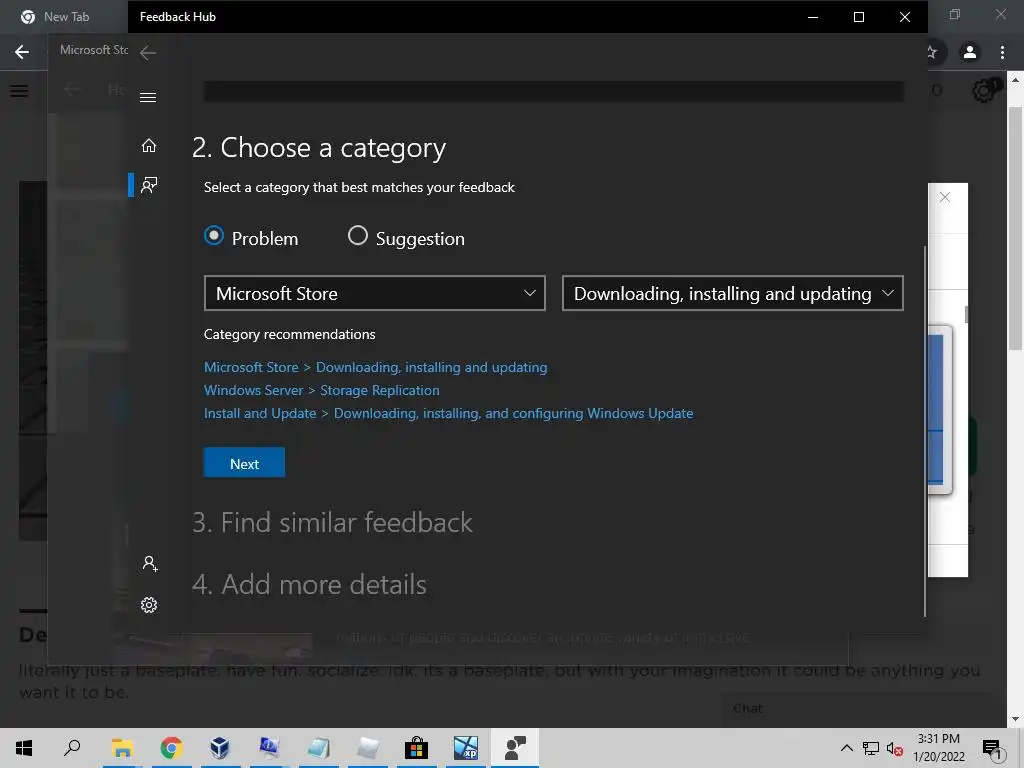Click the muted volume tray icon
The width and height of the screenshot is (1024, 768).
(894, 748)
